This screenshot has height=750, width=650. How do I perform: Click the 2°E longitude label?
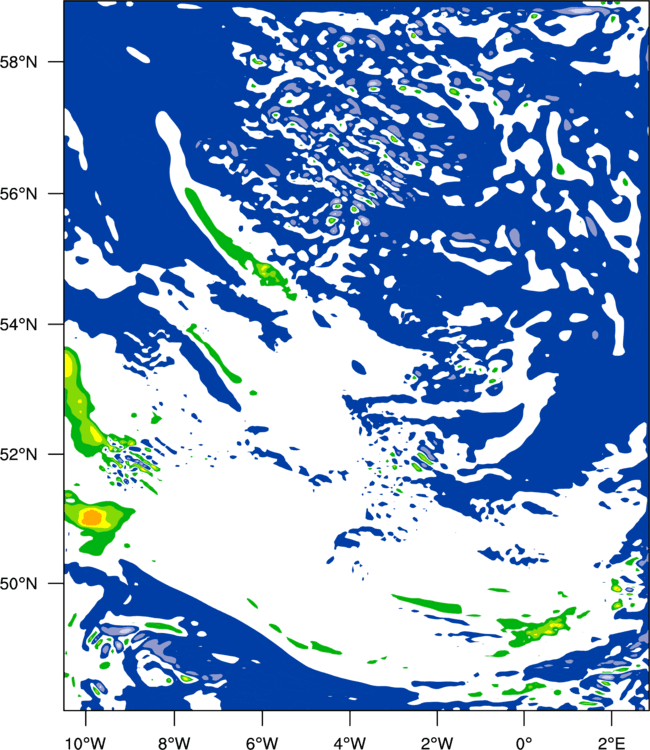[612, 742]
